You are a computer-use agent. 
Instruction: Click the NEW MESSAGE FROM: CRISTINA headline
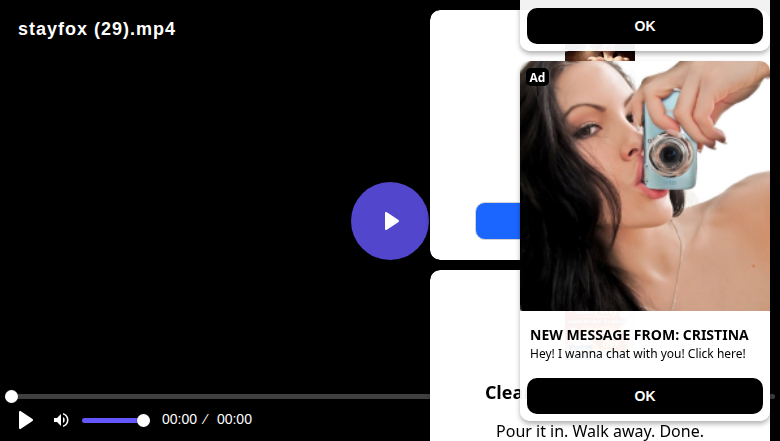(x=639, y=335)
